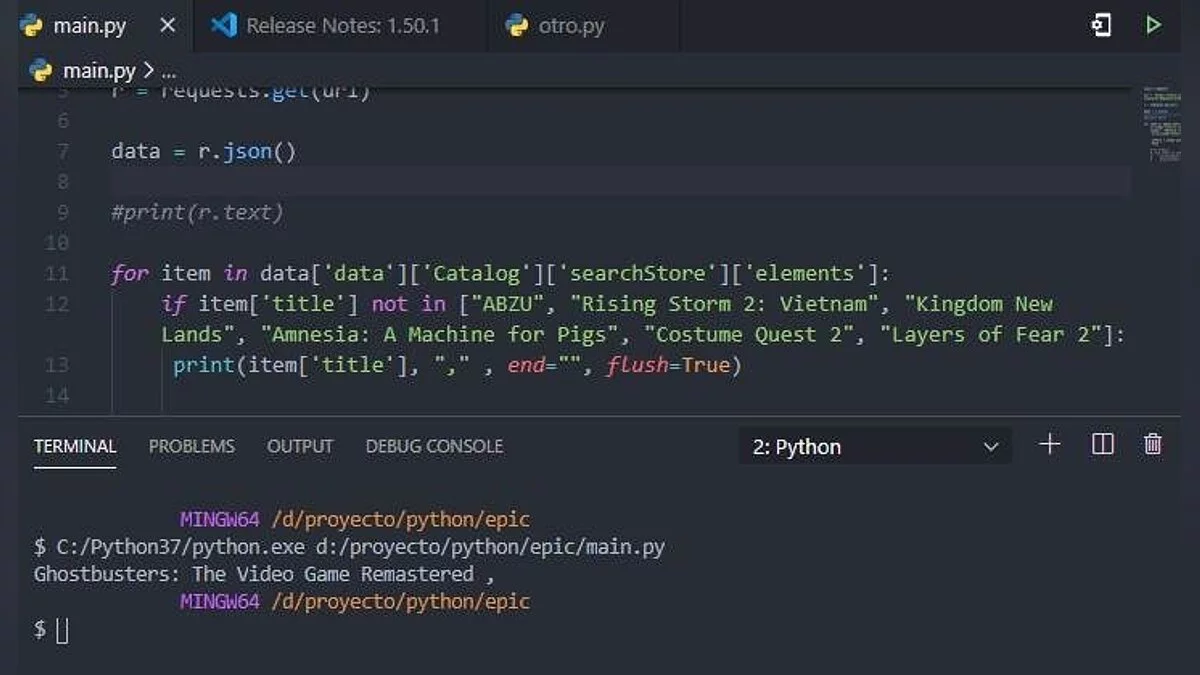The image size is (1200, 675).
Task: Show the DEBUG CONSOLE tab
Action: (434, 446)
